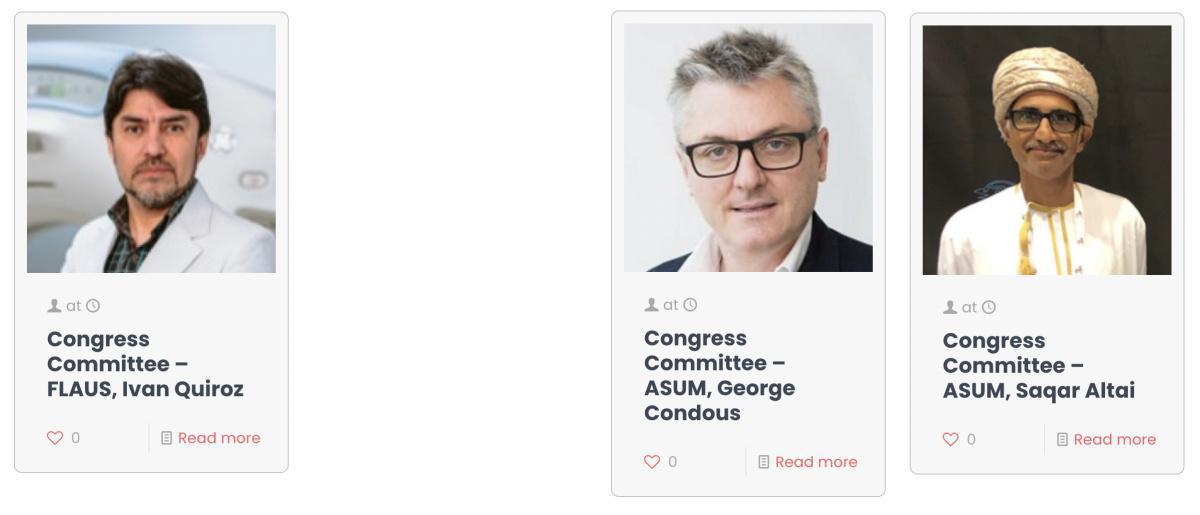This screenshot has height=515, width=1200.
Task: Click document icon beside George Condous Read more
Action: click(764, 462)
